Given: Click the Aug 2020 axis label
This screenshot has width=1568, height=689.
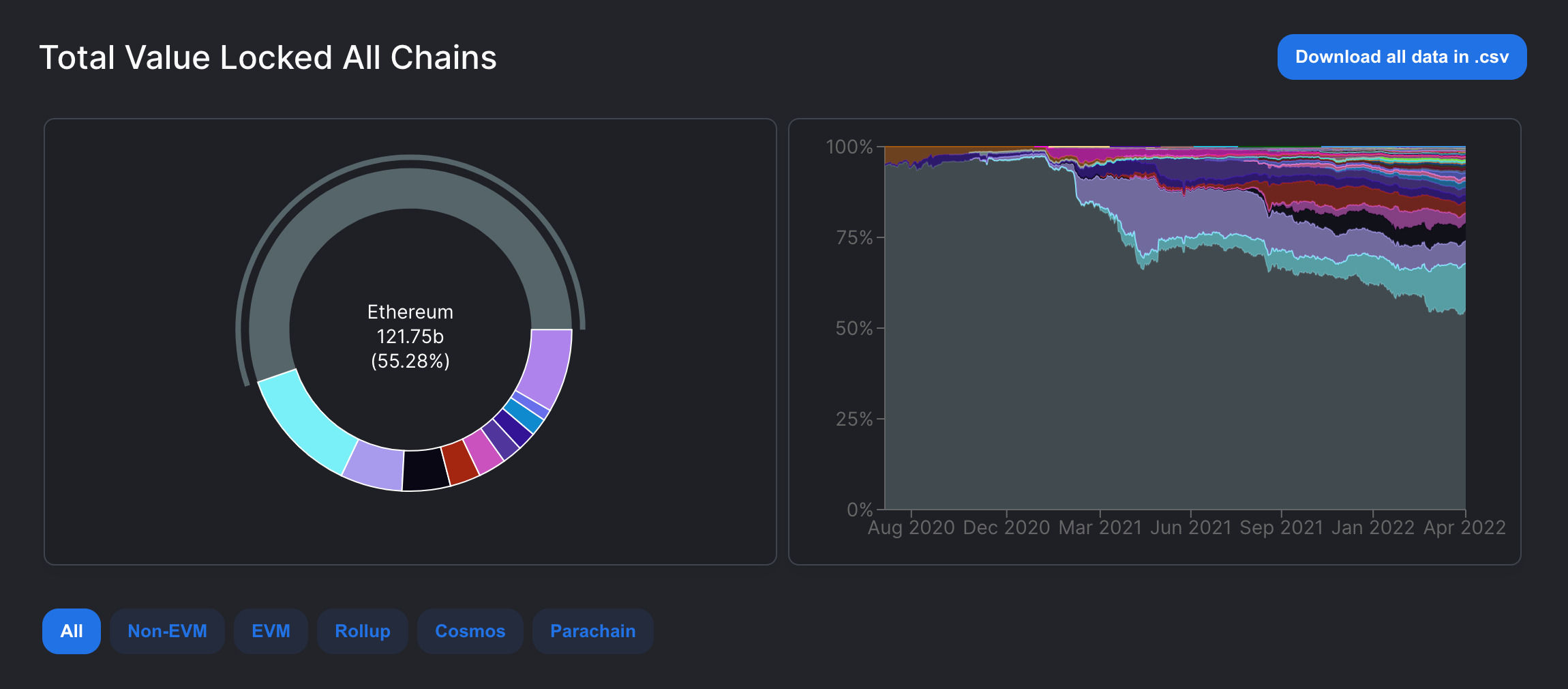Looking at the screenshot, I should tap(911, 527).
